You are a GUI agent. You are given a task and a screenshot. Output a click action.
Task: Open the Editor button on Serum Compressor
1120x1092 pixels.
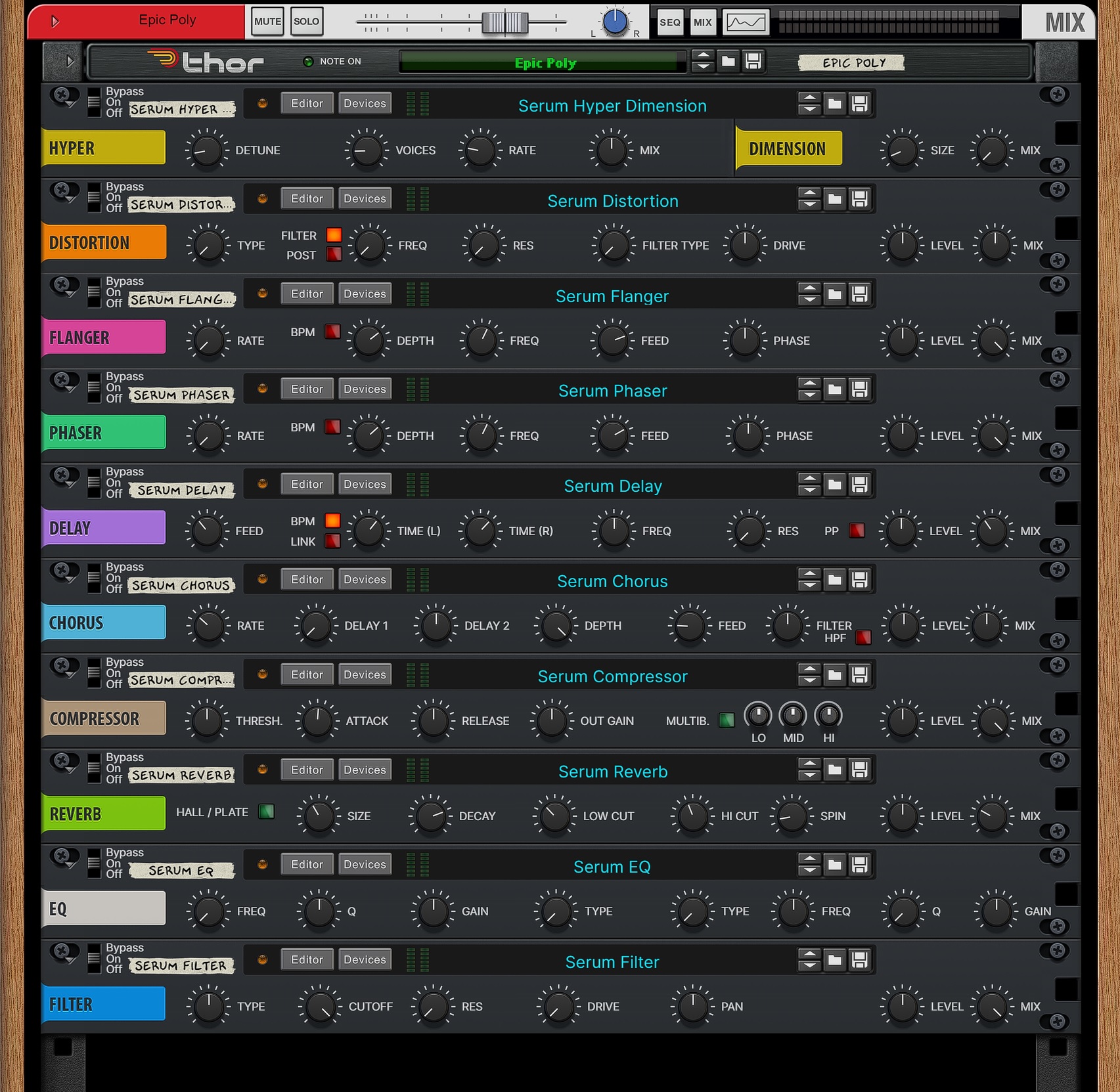tap(307, 674)
